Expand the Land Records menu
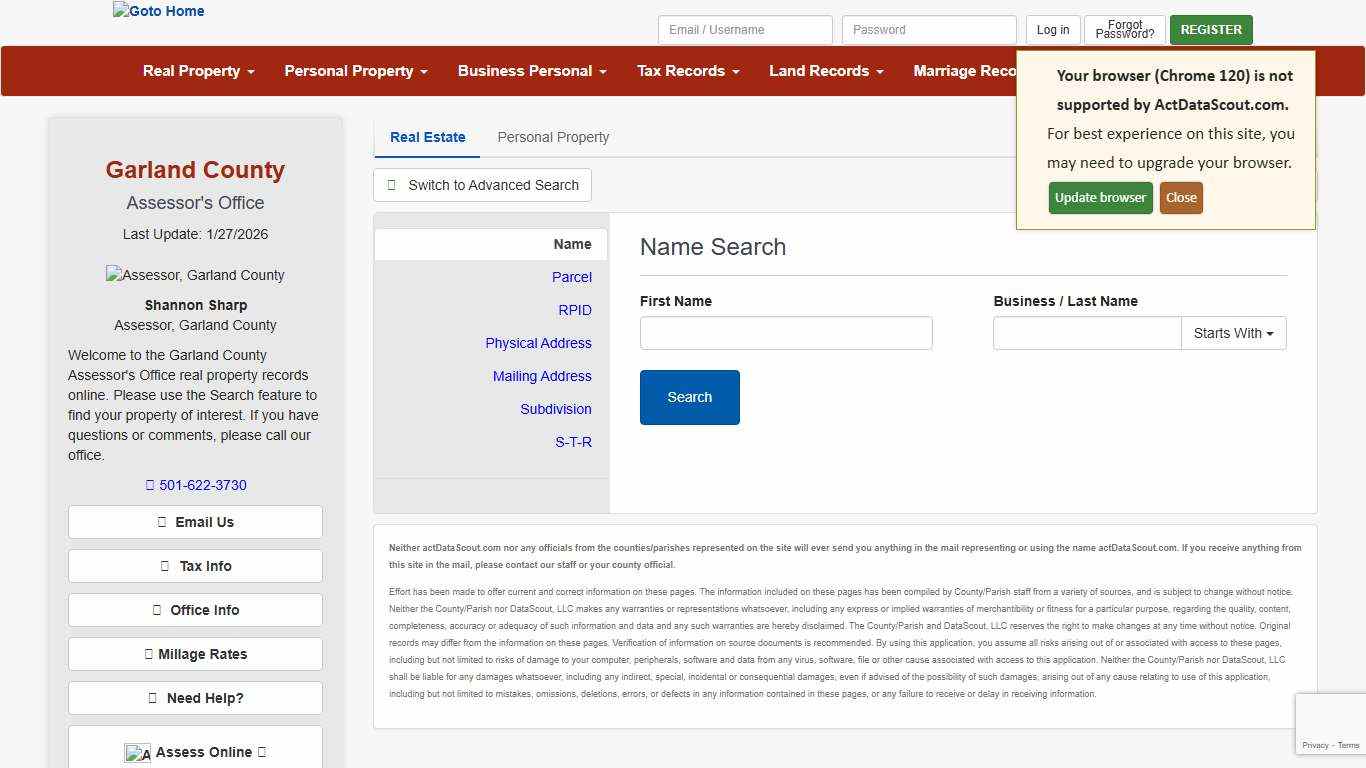 (826, 71)
